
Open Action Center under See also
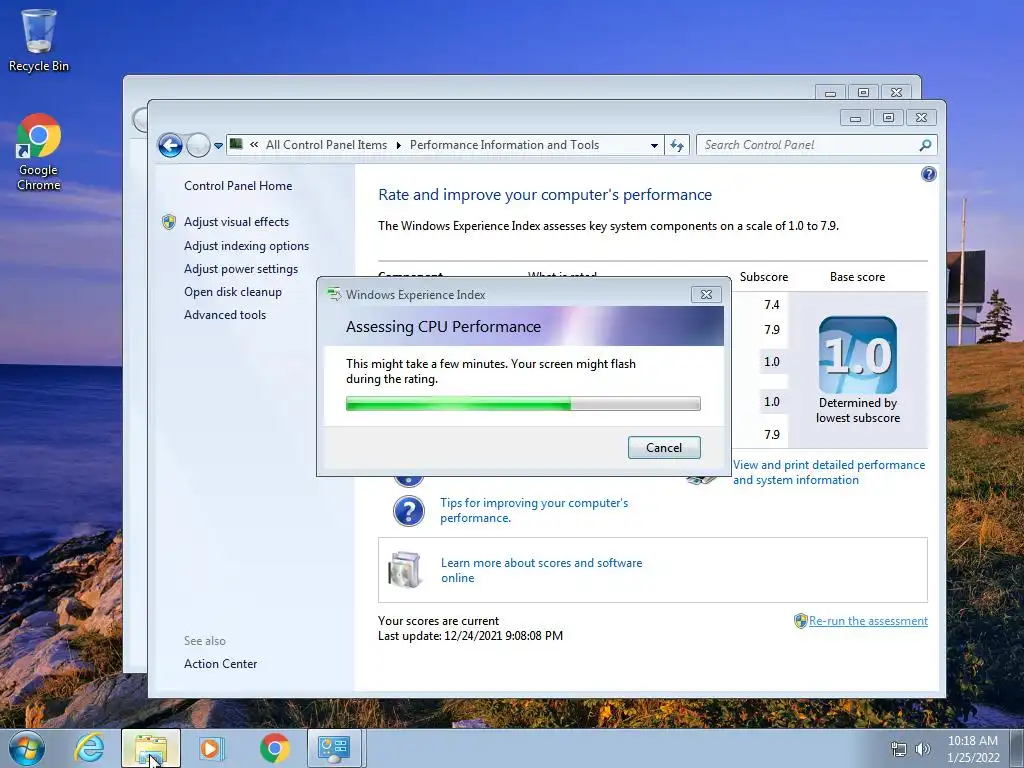220,664
